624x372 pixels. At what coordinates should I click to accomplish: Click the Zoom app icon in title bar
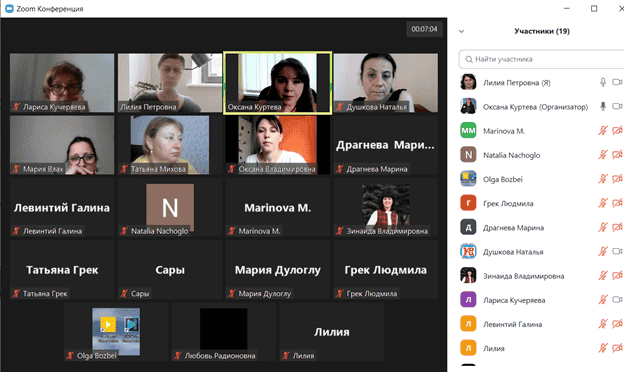(9, 8)
